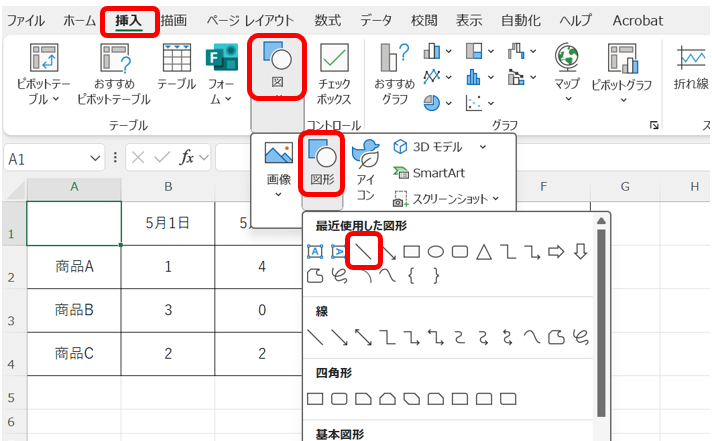Insert a チェックボックス control

click(x=334, y=74)
